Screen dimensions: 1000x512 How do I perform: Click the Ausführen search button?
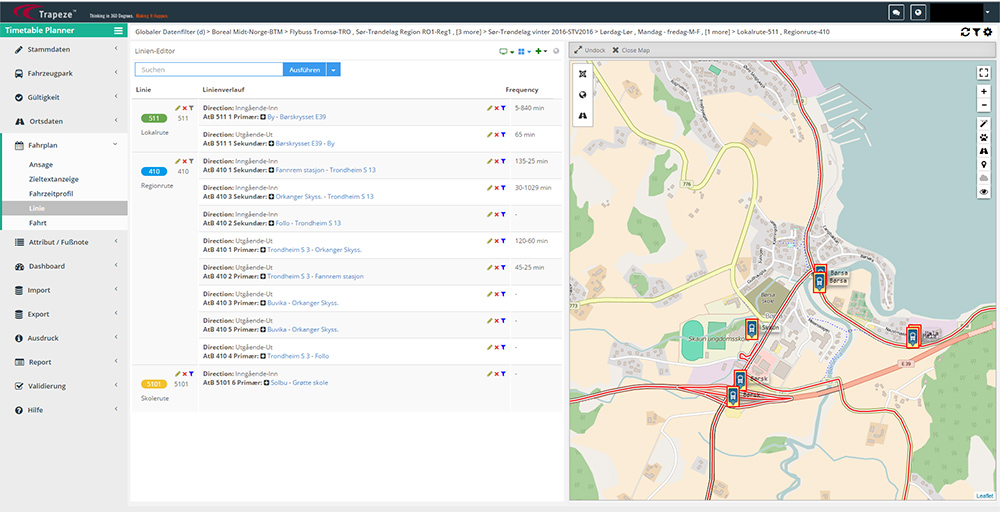pos(305,69)
